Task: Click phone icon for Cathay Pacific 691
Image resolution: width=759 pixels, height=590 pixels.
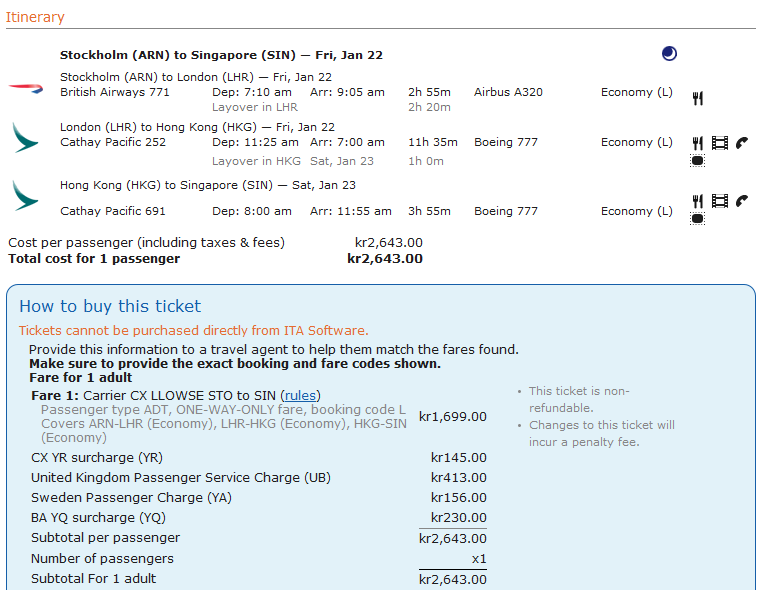Action: point(742,201)
